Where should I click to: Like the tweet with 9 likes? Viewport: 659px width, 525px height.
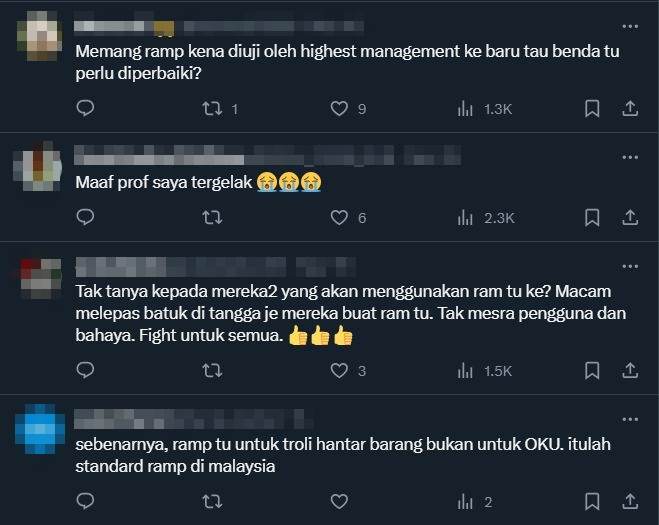(339, 109)
